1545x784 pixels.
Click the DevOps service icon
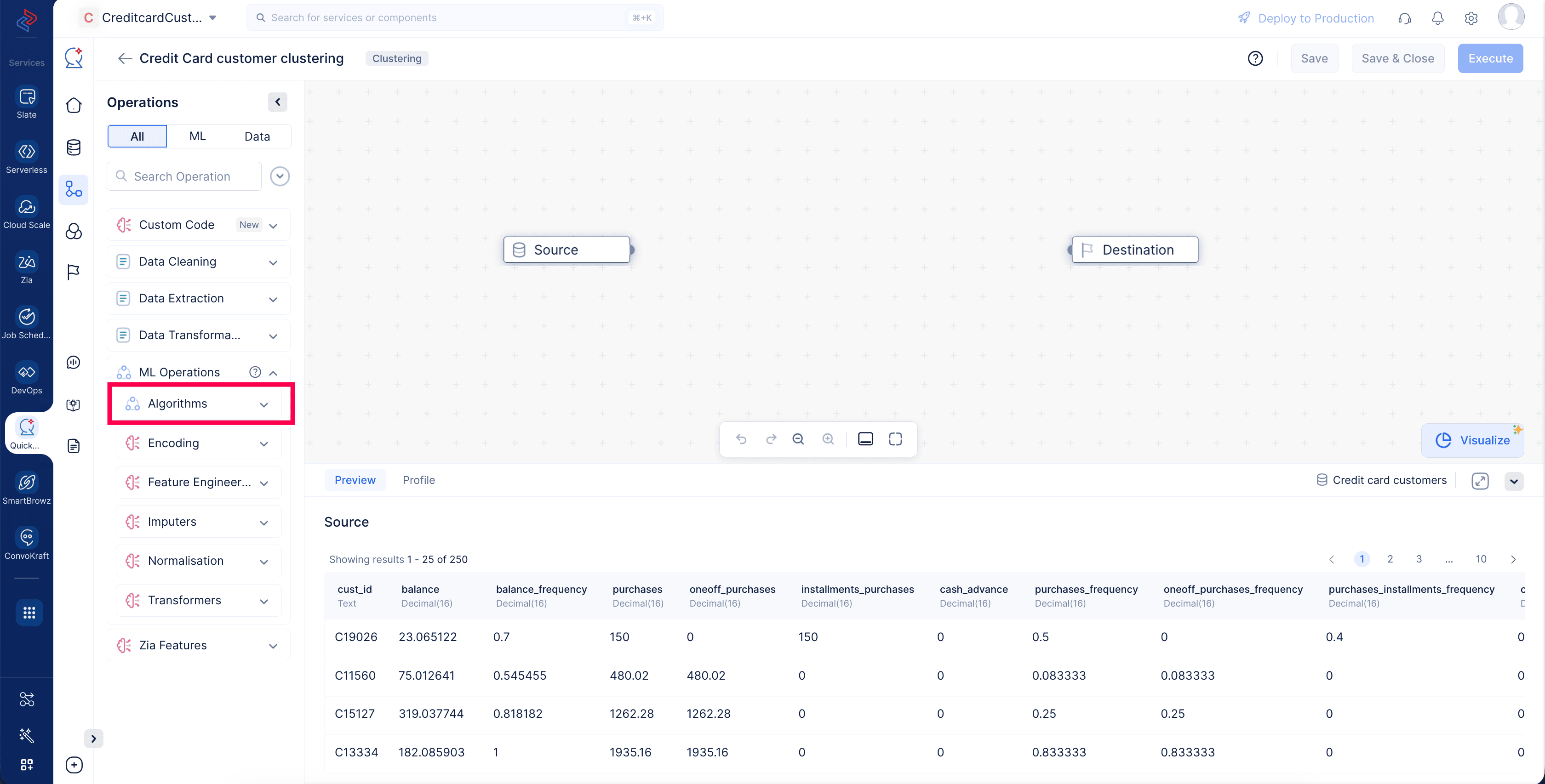pos(27,372)
